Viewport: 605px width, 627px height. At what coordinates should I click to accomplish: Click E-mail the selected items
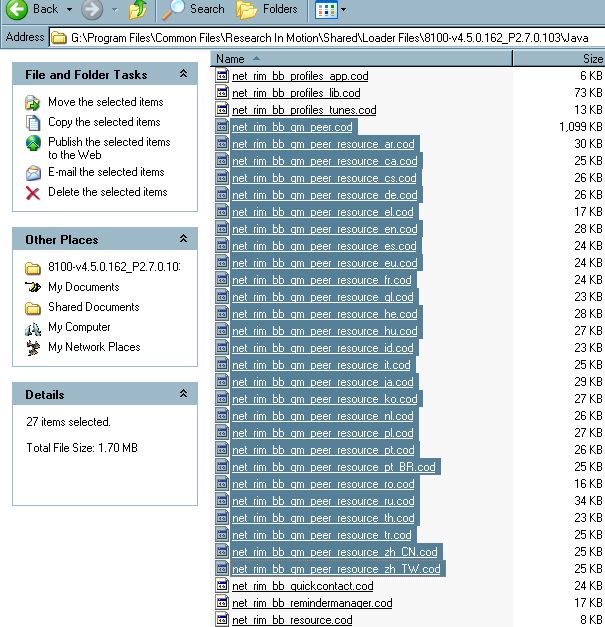pos(106,172)
